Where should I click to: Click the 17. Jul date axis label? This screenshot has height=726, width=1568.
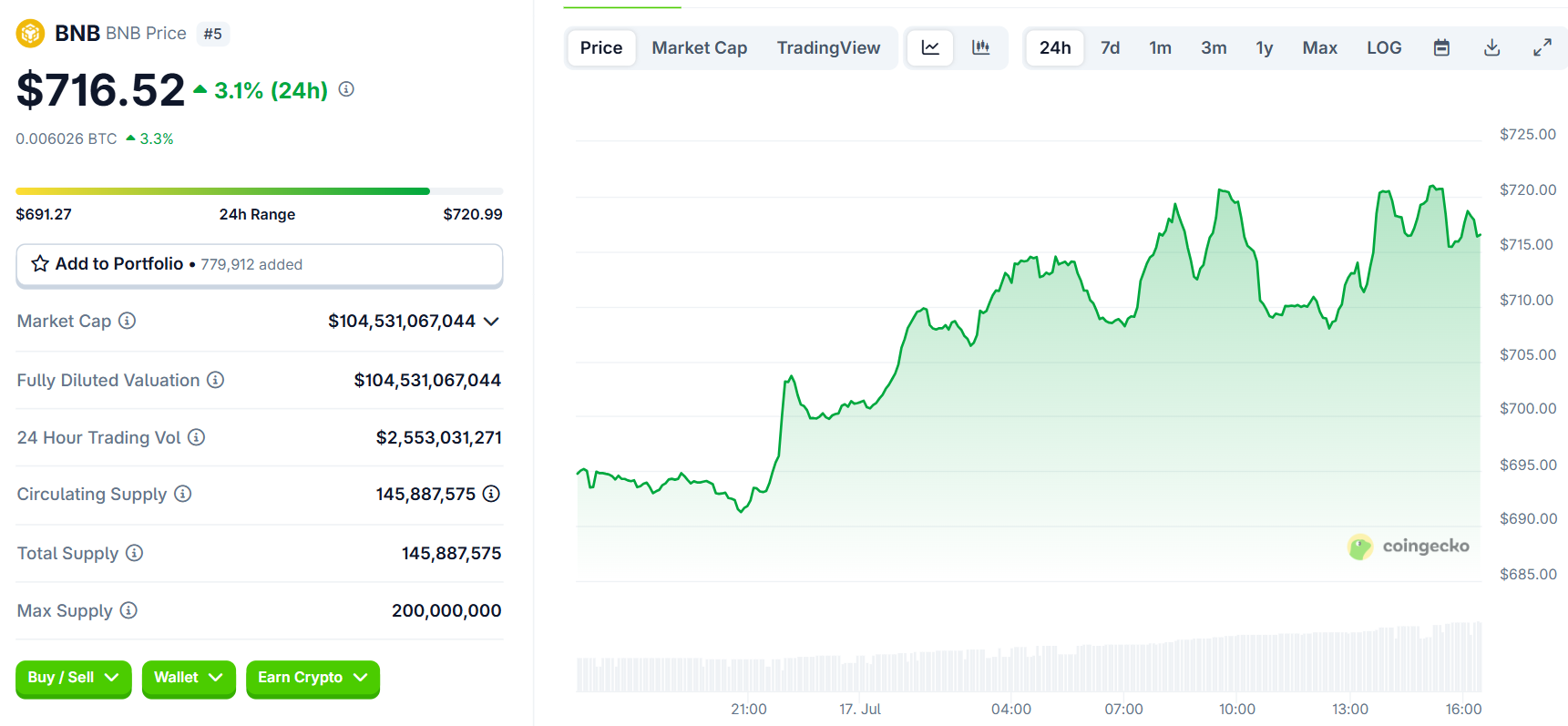[x=860, y=709]
